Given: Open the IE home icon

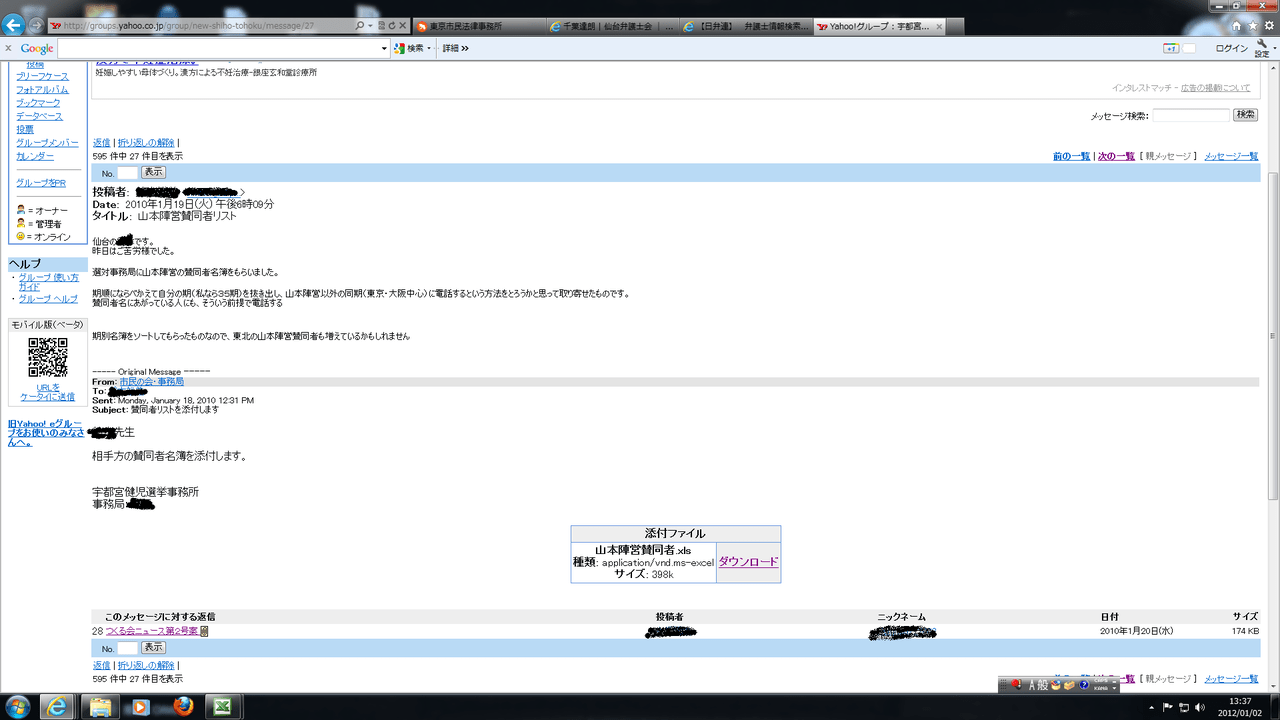Looking at the screenshot, I should [x=1236, y=26].
